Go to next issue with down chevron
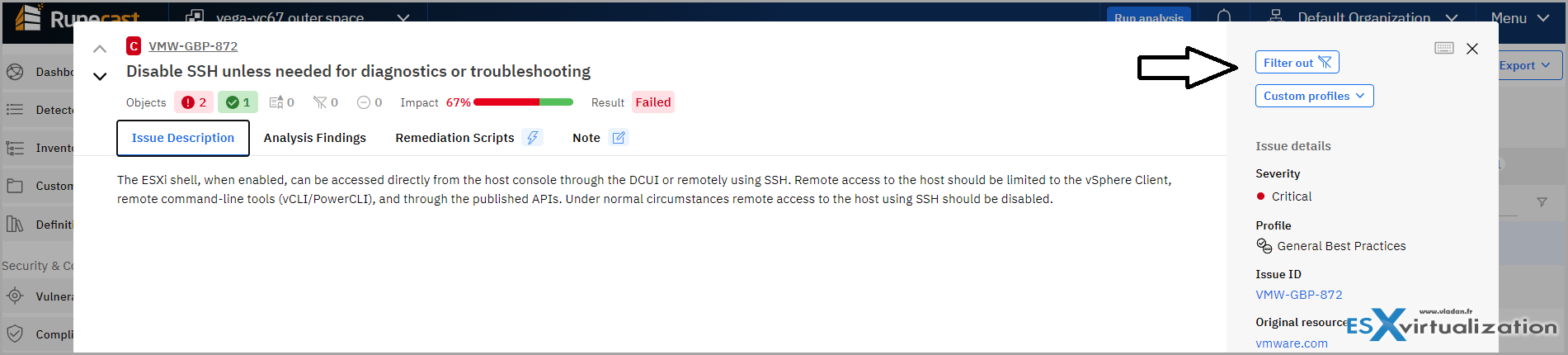Screen dimensions: 1568x355 (x=100, y=77)
